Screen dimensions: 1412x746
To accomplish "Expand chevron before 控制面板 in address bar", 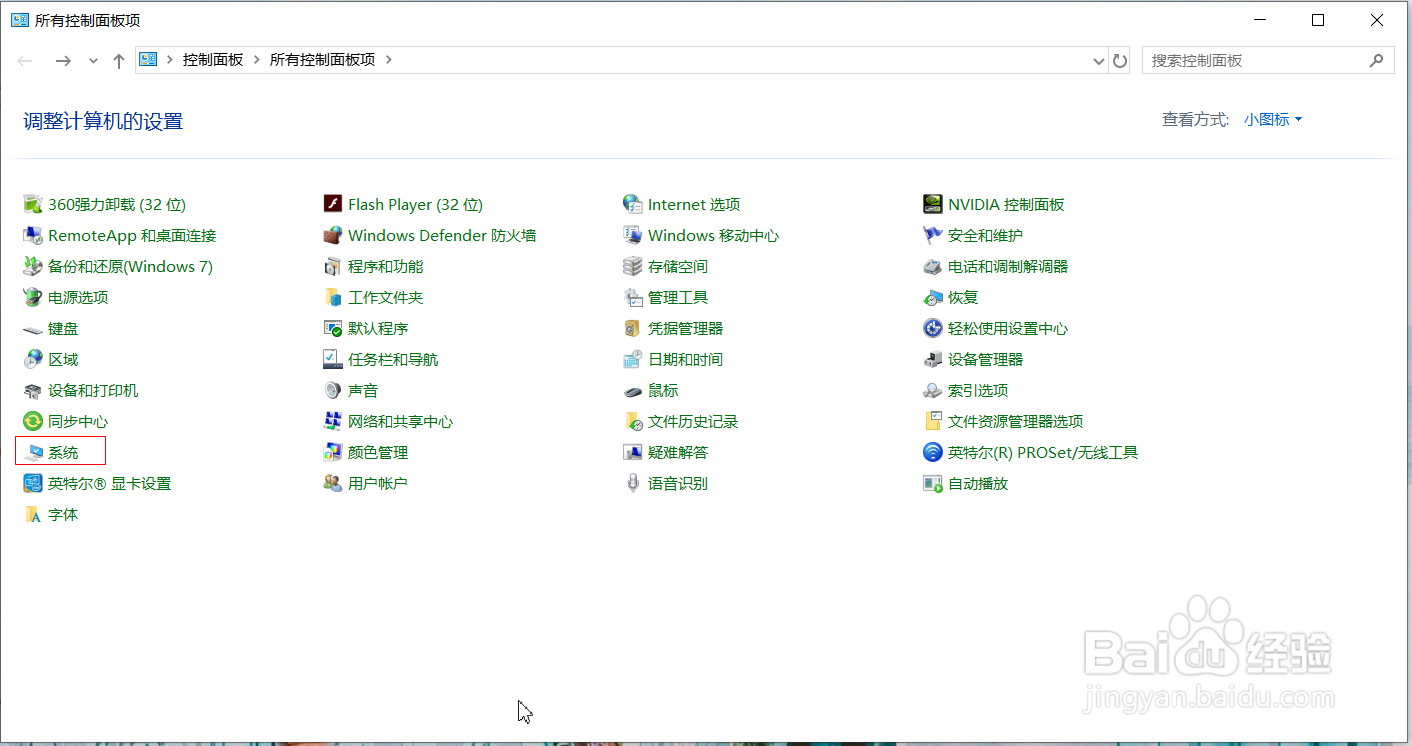I will tap(170, 60).
